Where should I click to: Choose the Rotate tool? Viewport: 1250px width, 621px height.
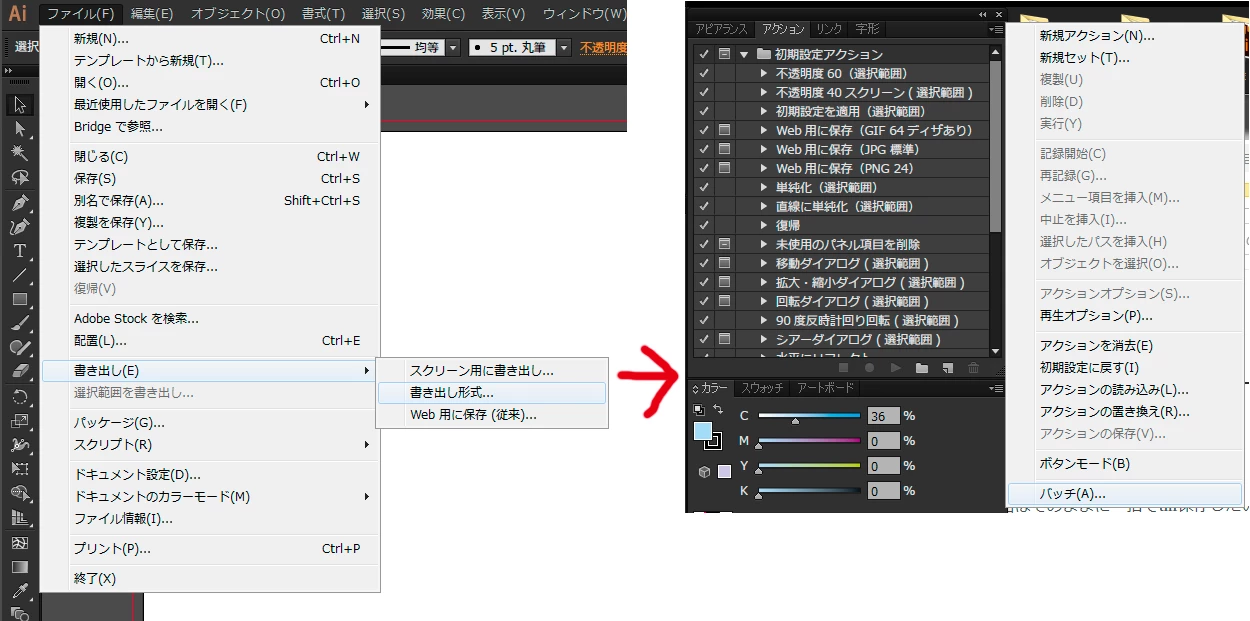tap(19, 397)
